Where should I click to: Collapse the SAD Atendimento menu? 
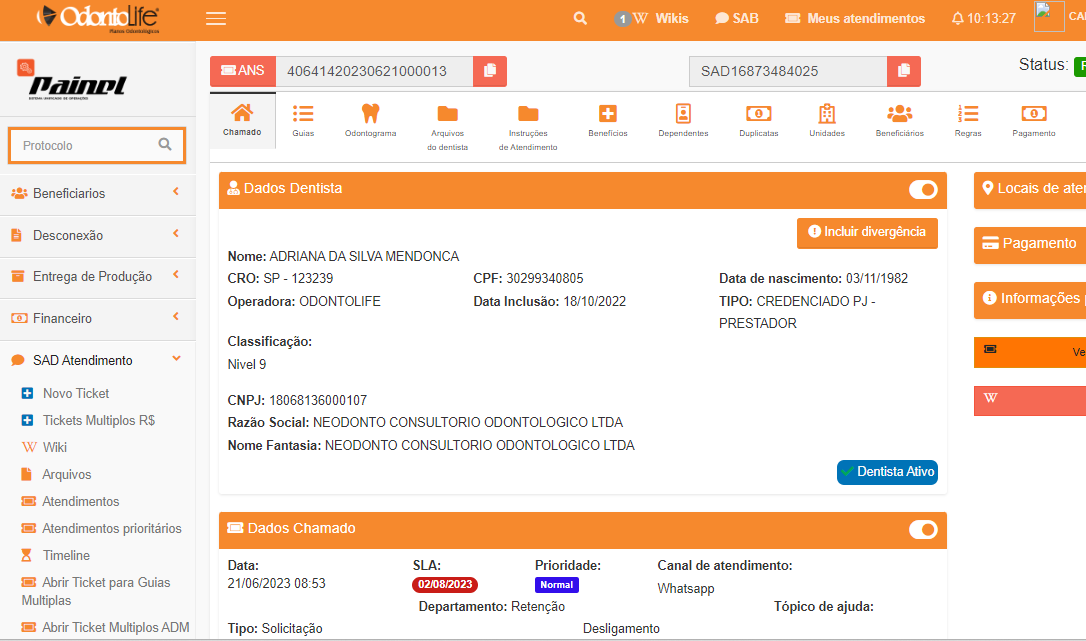tap(98, 360)
